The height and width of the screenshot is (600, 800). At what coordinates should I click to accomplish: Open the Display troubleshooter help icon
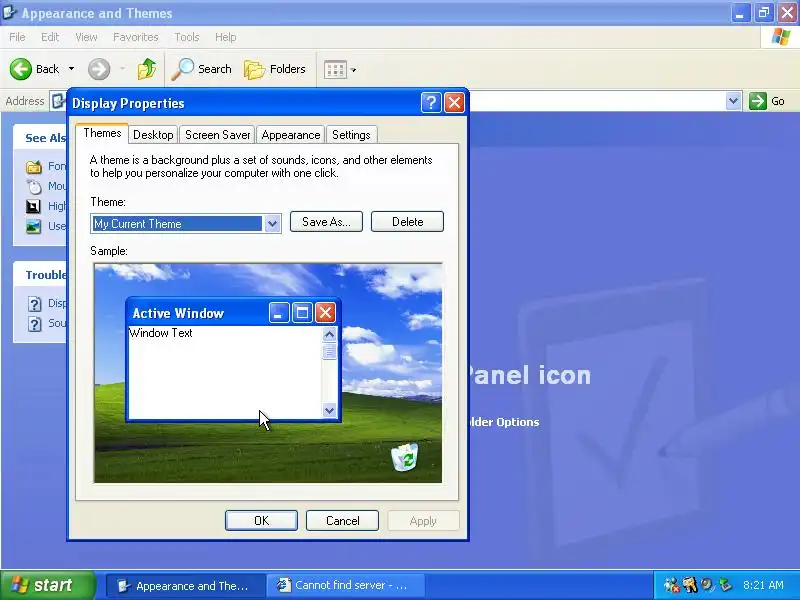[34, 304]
